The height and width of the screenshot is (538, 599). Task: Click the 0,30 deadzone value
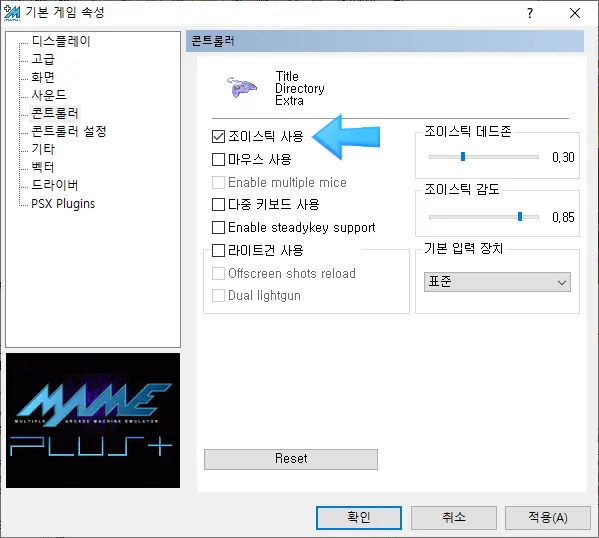[x=563, y=157]
